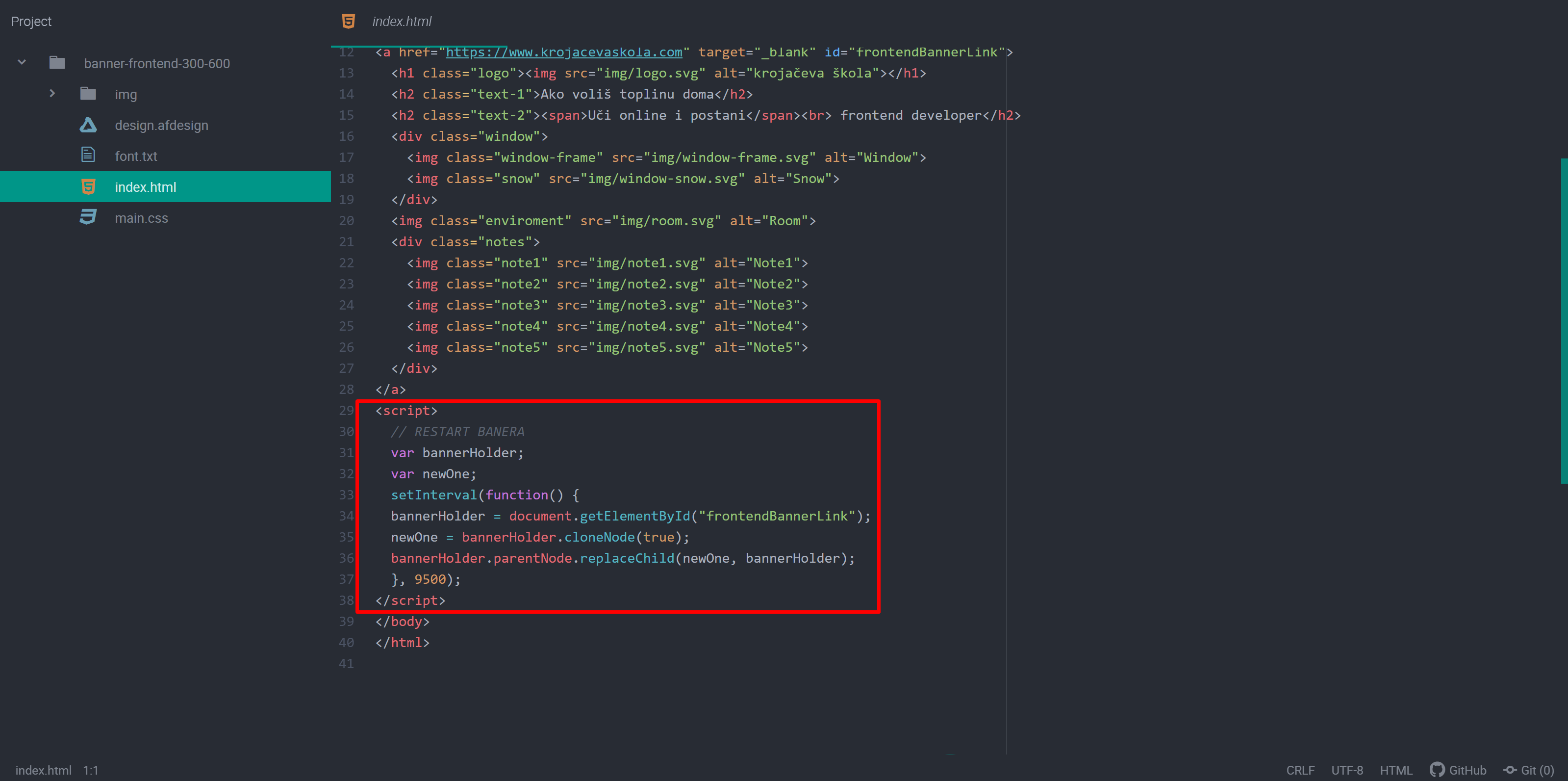Click the 'notes' class name in line 21
Viewport: 1568px width, 781px height.
[505, 242]
